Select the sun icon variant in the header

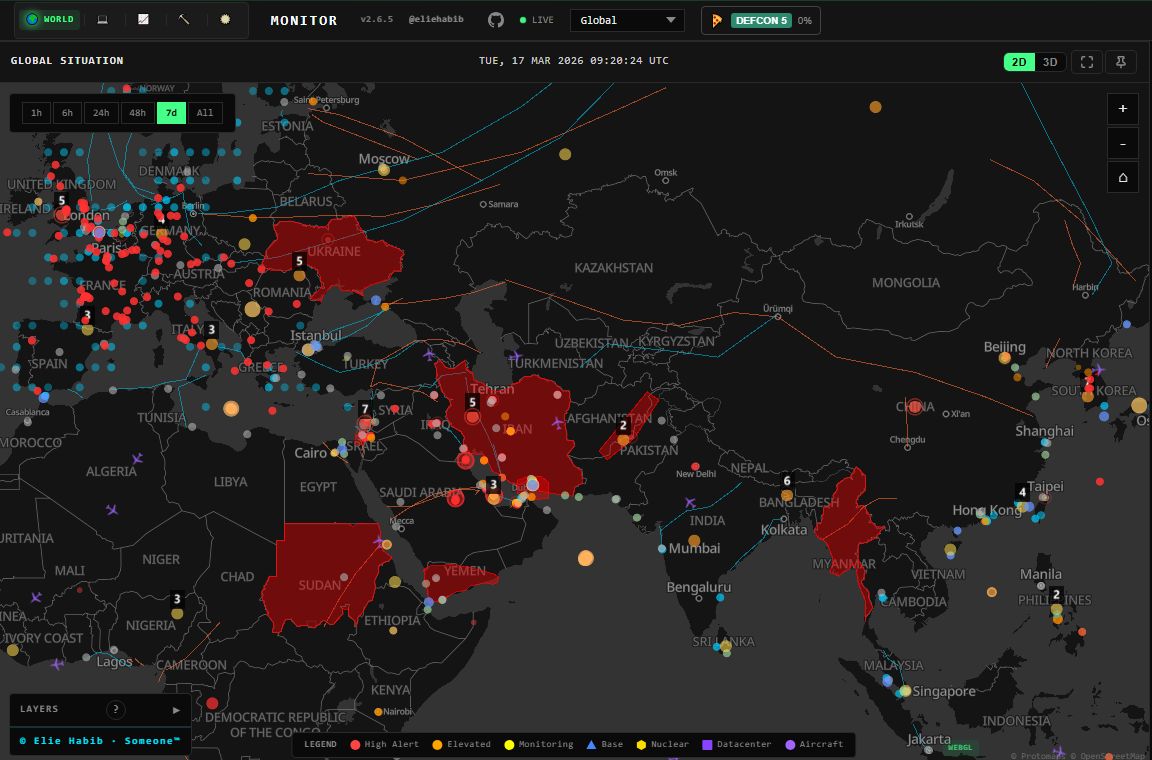(x=225, y=20)
